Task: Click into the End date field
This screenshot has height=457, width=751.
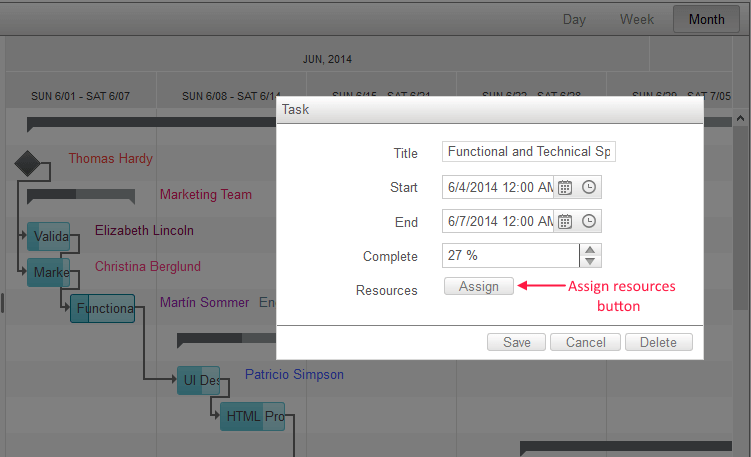Action: click(498, 221)
